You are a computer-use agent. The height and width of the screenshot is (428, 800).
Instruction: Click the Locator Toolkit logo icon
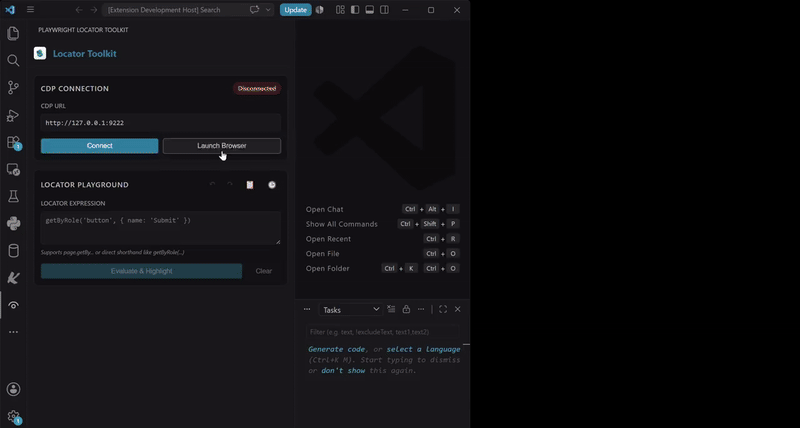tap(40, 54)
